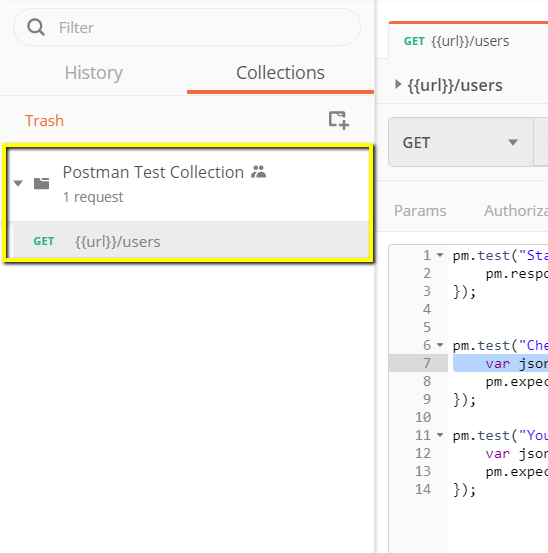
Task: Fold code block at line 11
Action: 440,434
